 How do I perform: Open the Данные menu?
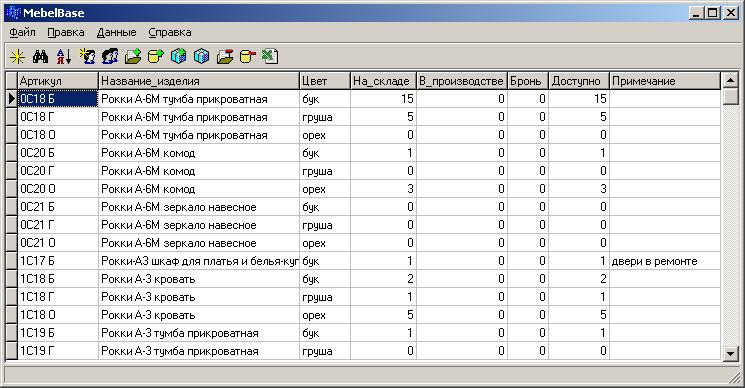pos(116,32)
